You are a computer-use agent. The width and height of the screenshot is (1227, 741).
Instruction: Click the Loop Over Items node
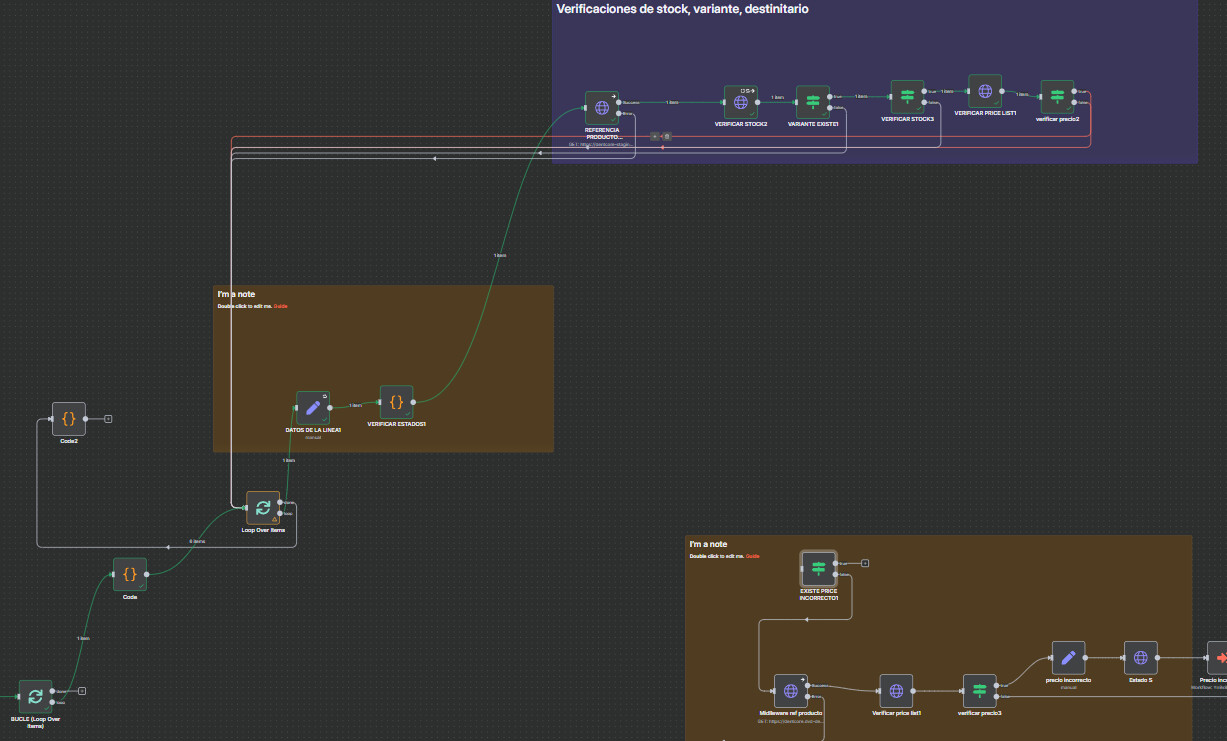(x=263, y=508)
